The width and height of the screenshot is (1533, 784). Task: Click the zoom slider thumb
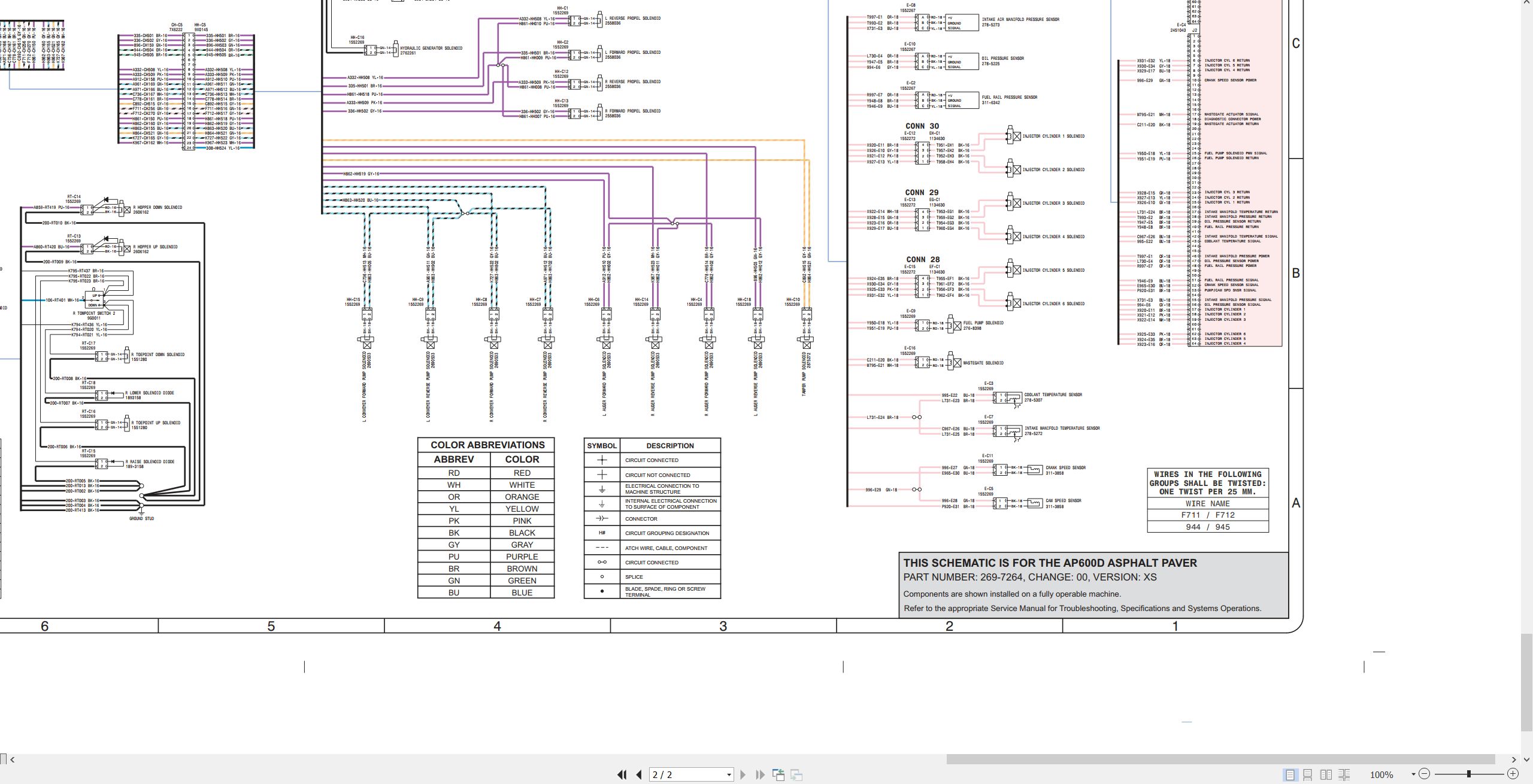(1469, 774)
